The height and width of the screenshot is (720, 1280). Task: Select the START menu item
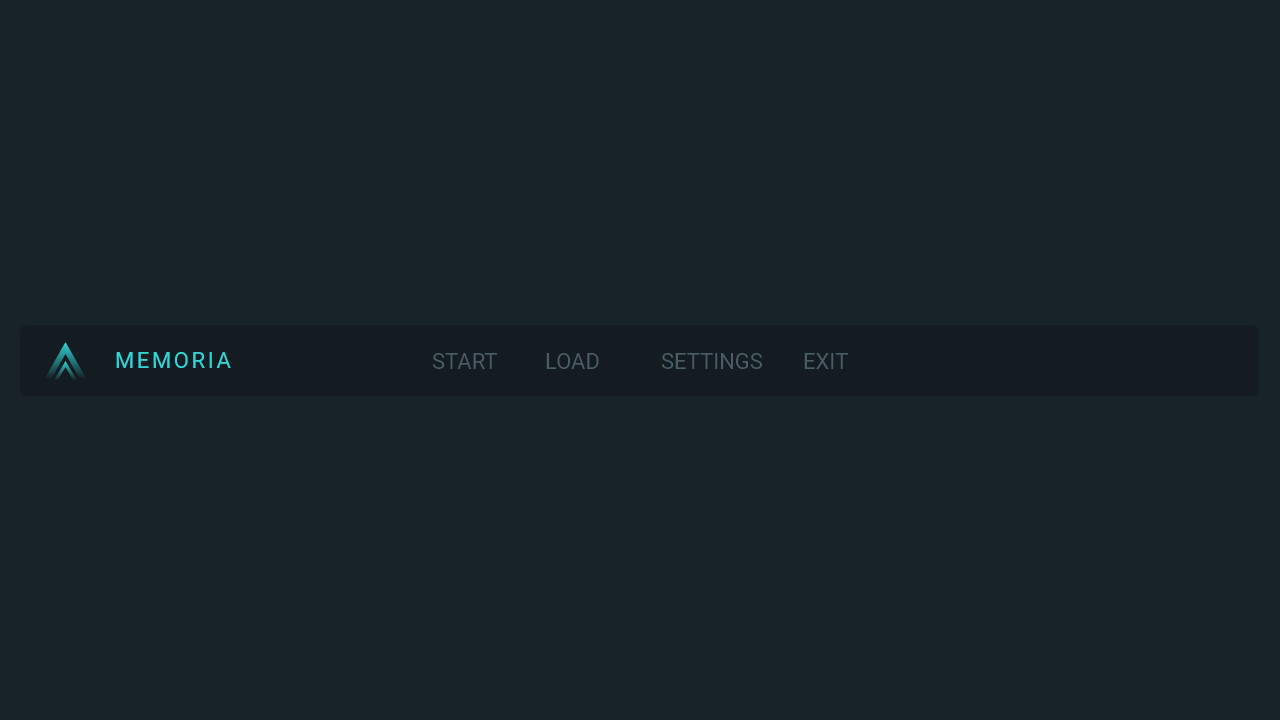pyautogui.click(x=464, y=362)
